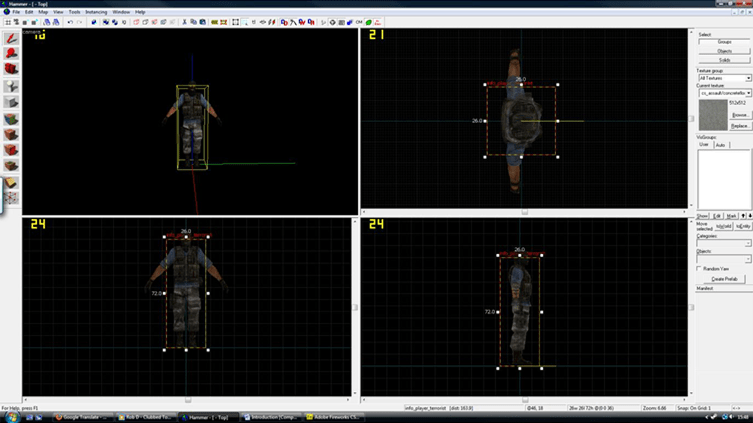Click the Browse texture button
Image resolution: width=753 pixels, height=423 pixels.
point(740,115)
